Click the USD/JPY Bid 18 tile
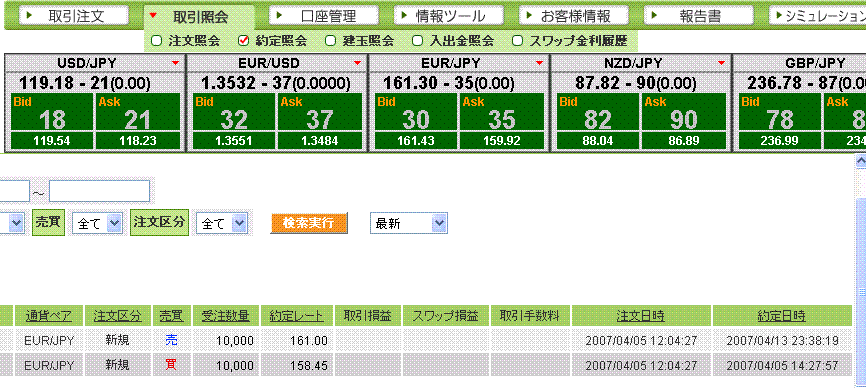Image resolution: width=866 pixels, height=388 pixels. click(x=52, y=113)
